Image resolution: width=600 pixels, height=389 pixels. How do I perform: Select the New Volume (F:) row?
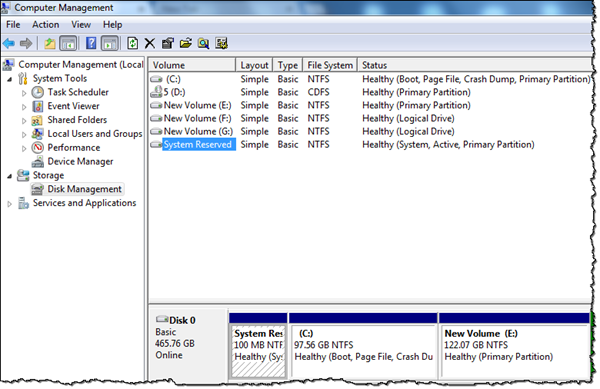[370, 118]
